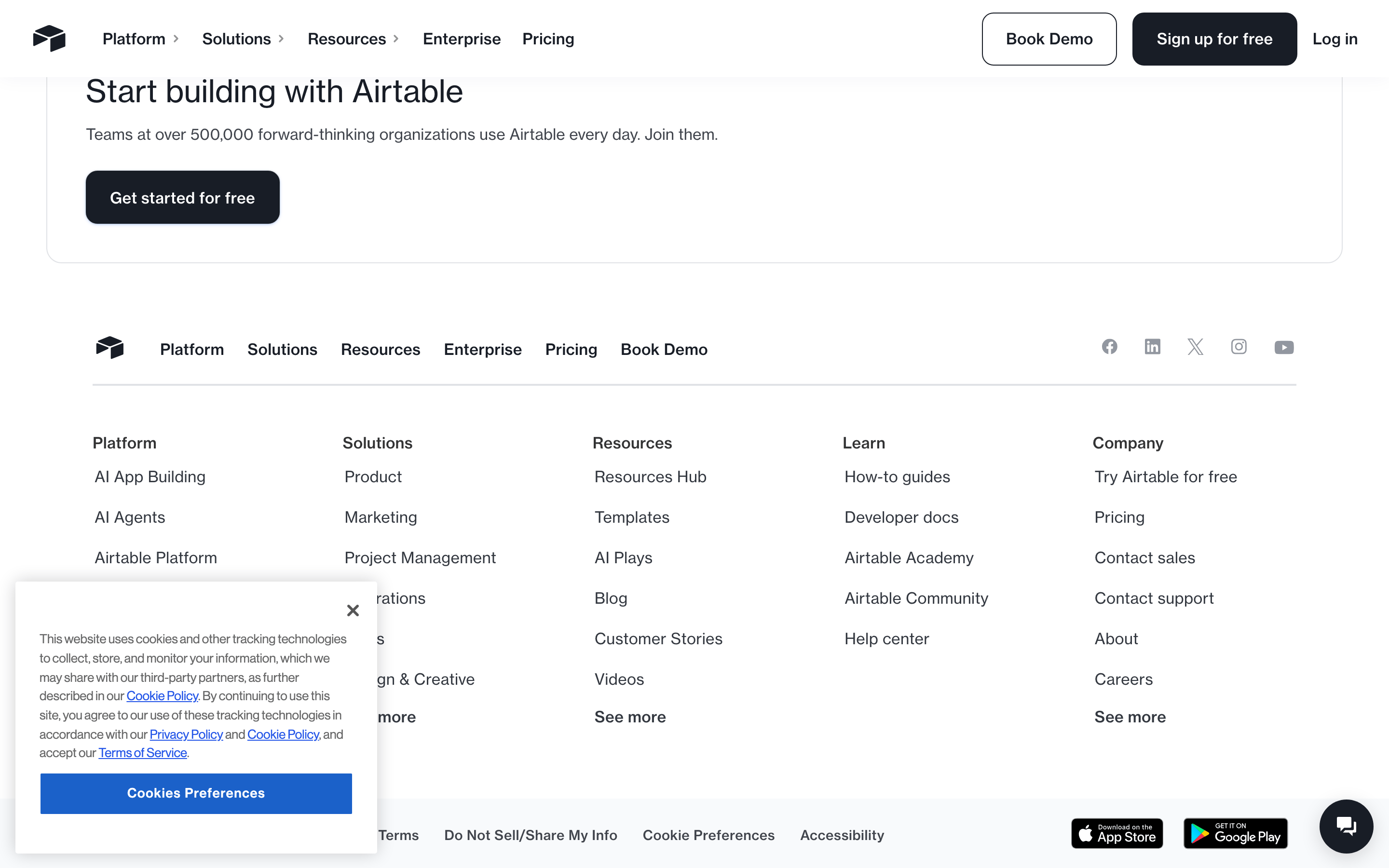Image resolution: width=1389 pixels, height=868 pixels.
Task: Click the Book Demo button in header
Action: [1049, 39]
